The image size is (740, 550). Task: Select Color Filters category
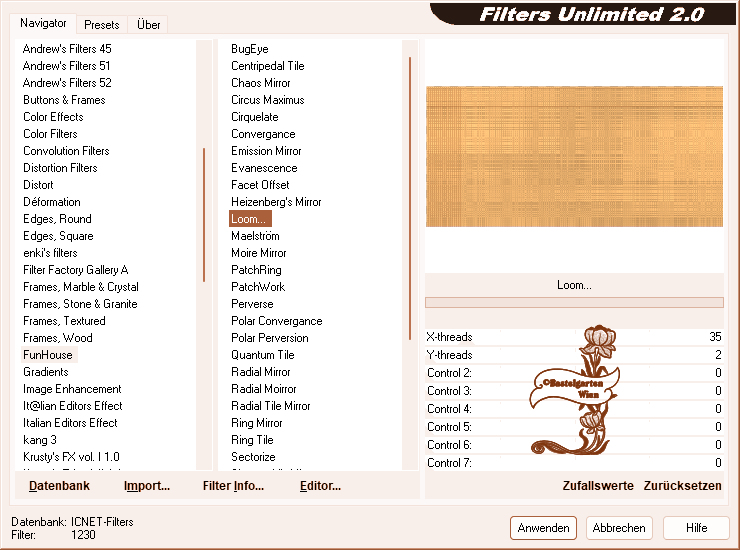point(50,134)
